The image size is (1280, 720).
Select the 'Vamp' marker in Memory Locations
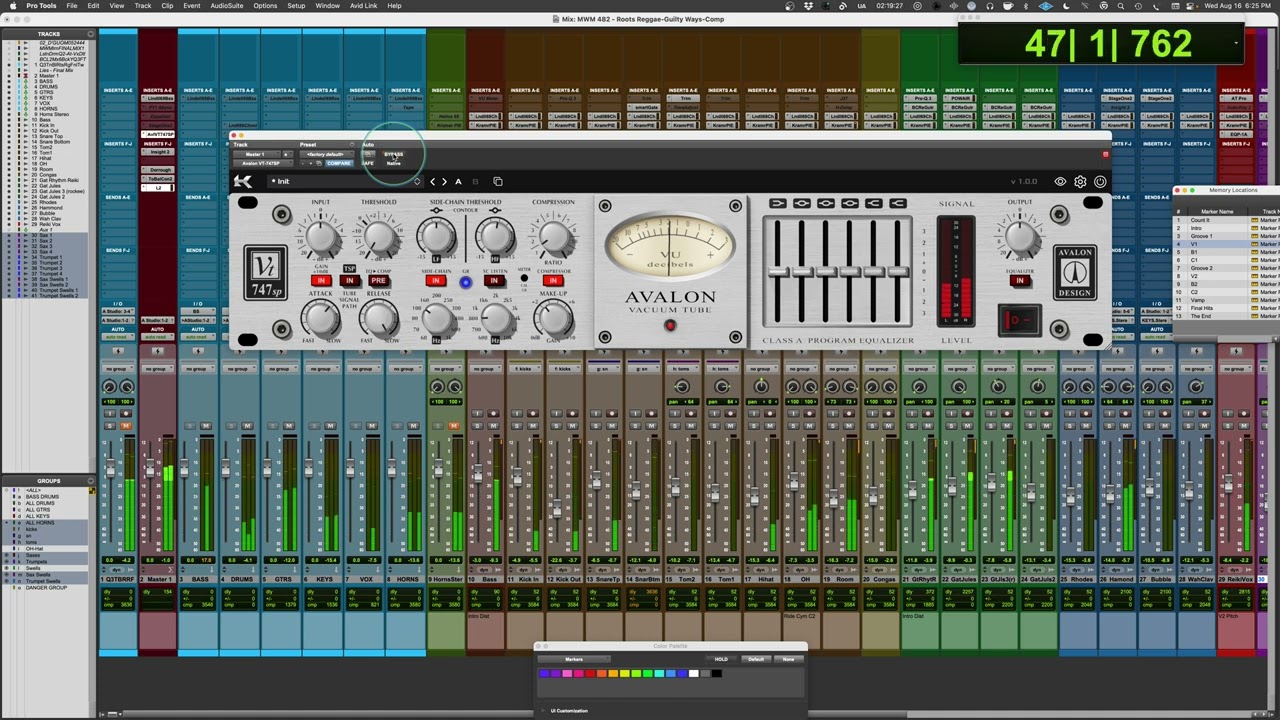point(1198,300)
